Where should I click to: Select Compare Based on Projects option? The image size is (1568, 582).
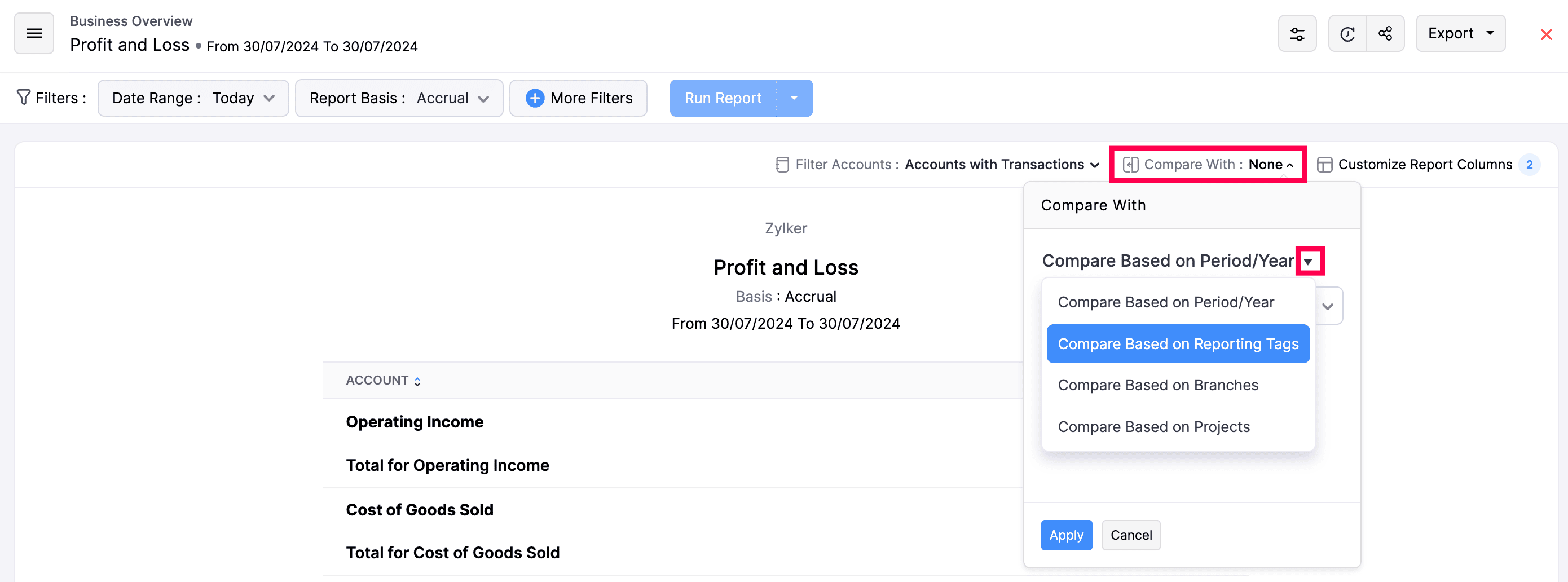point(1153,427)
